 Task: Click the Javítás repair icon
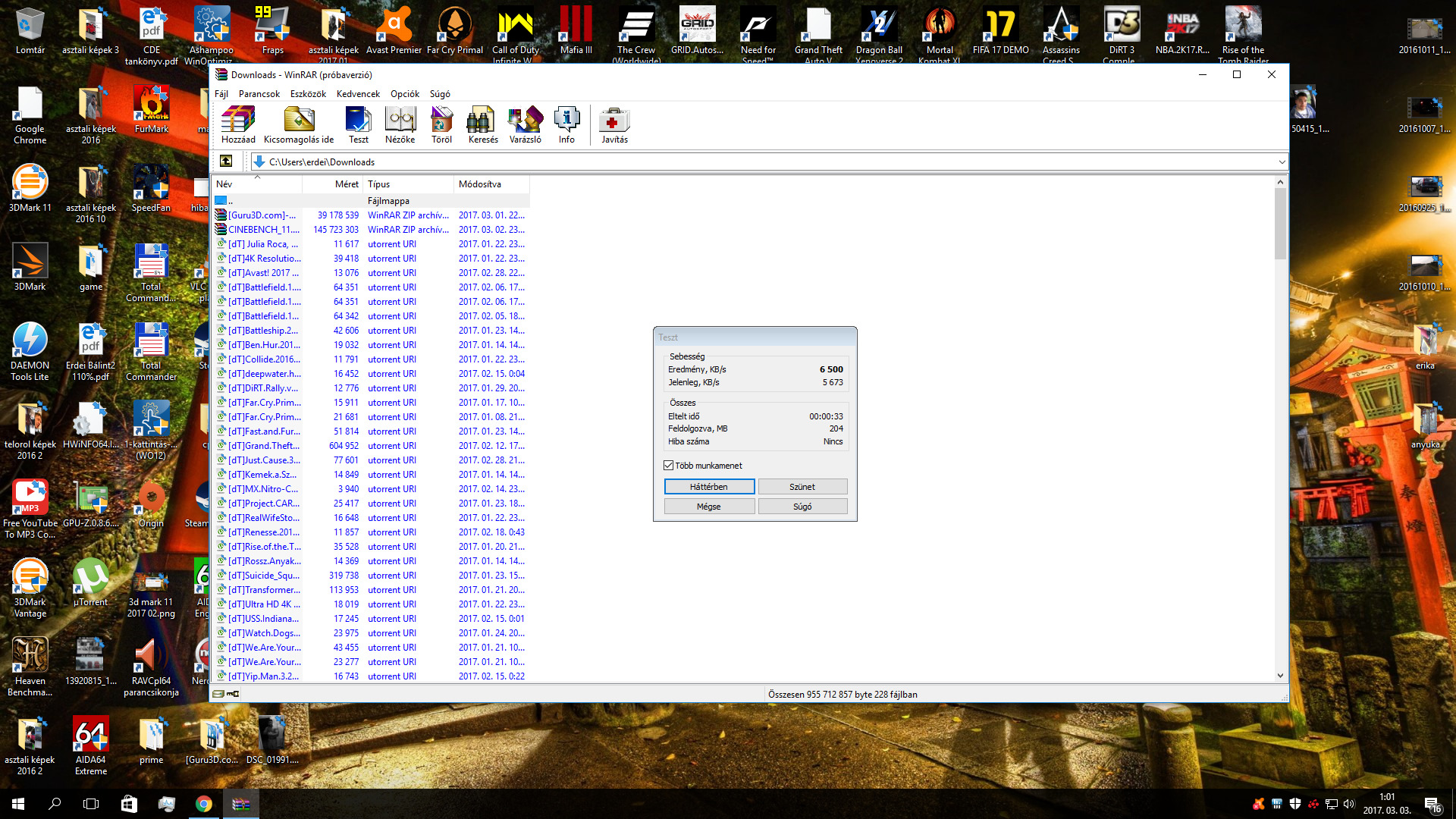coord(614,125)
